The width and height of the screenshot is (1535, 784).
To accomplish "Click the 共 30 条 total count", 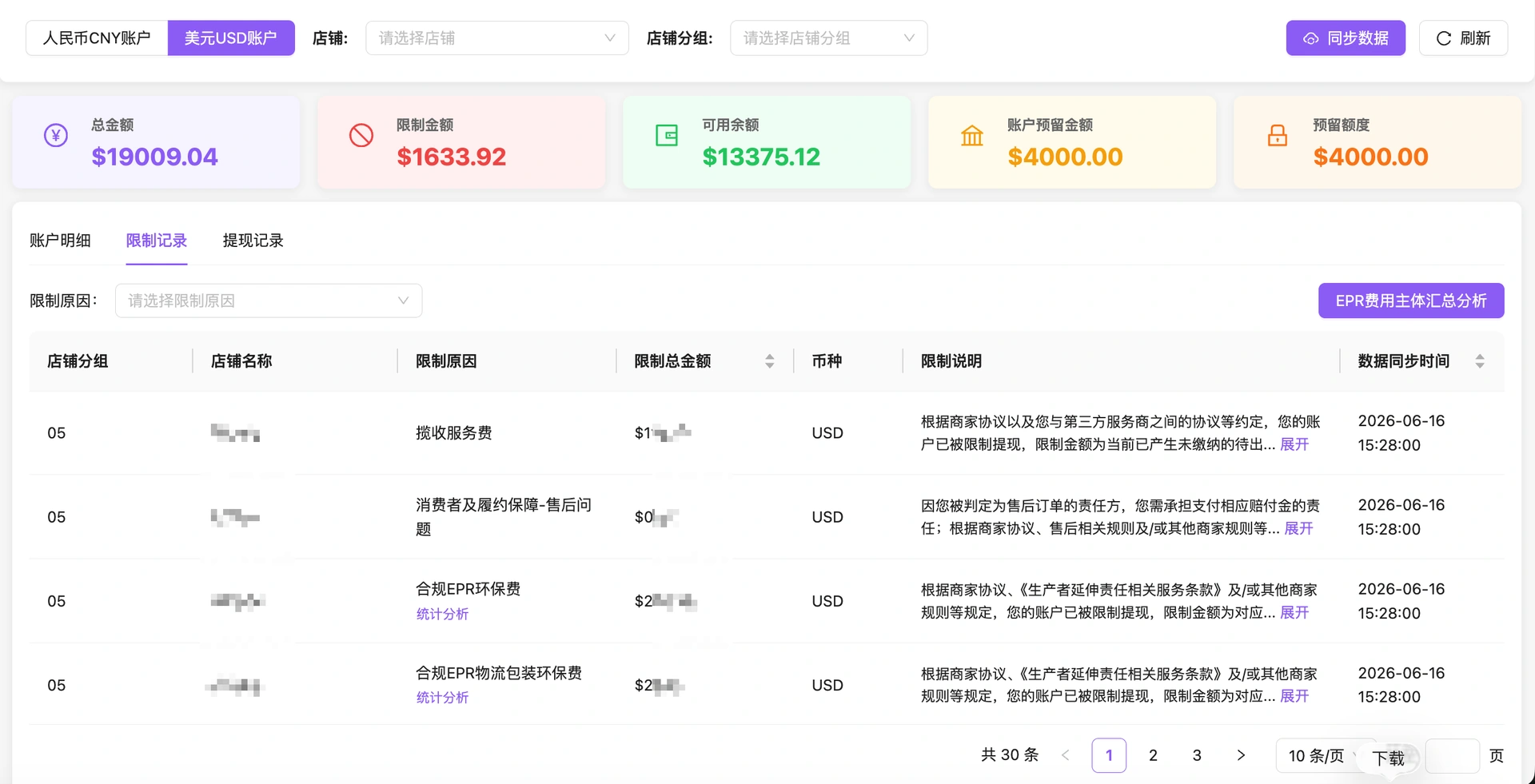I will (x=1010, y=755).
